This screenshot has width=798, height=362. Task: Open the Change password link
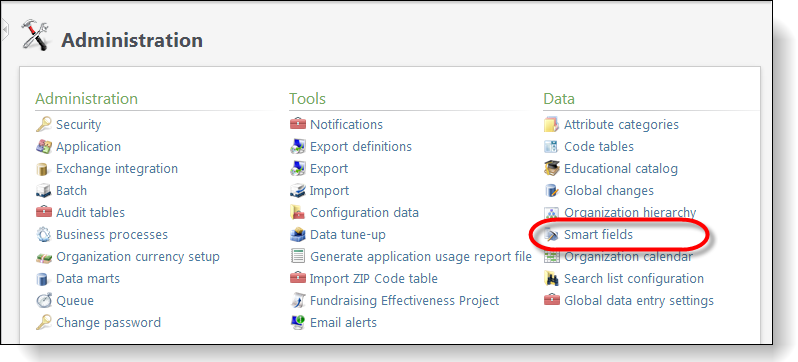click(108, 322)
